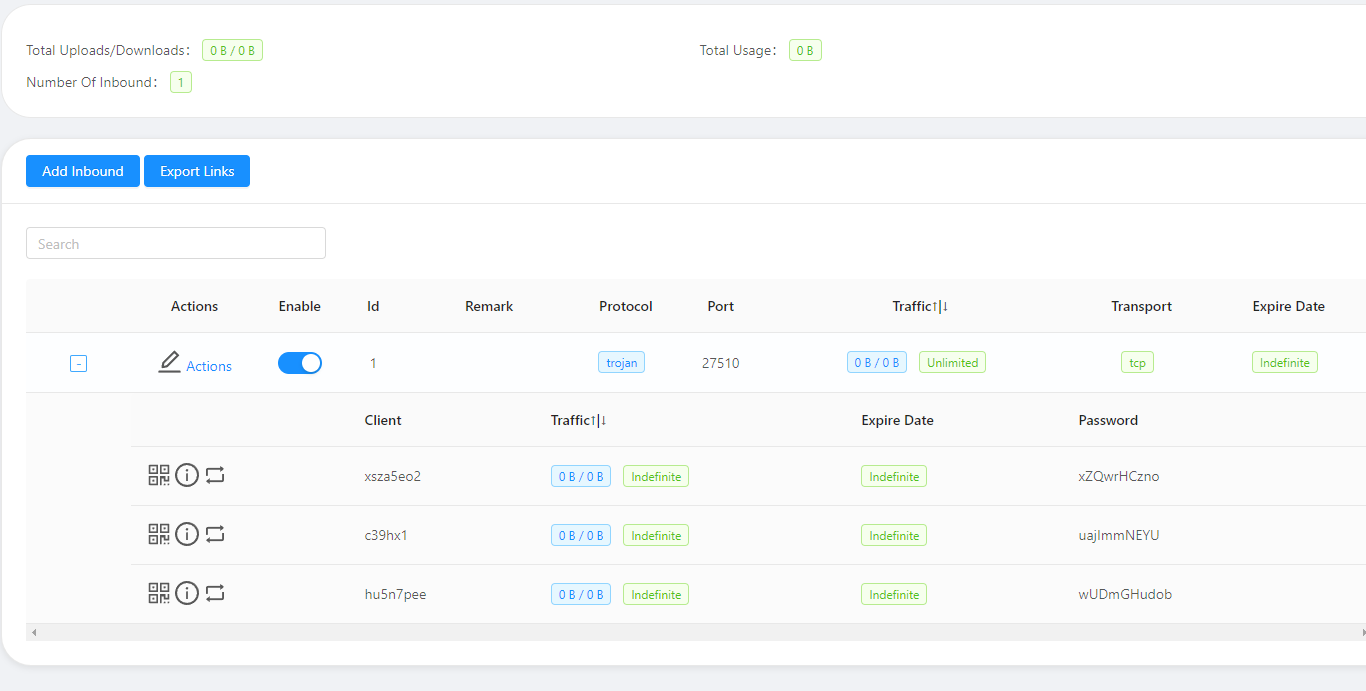Open info details for client xsza5eo2

pos(187,475)
